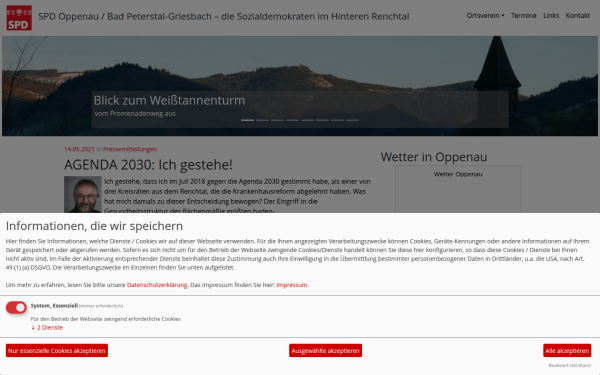Click the article author portrait photo
600x375 pixels.
pyautogui.click(x=83, y=194)
